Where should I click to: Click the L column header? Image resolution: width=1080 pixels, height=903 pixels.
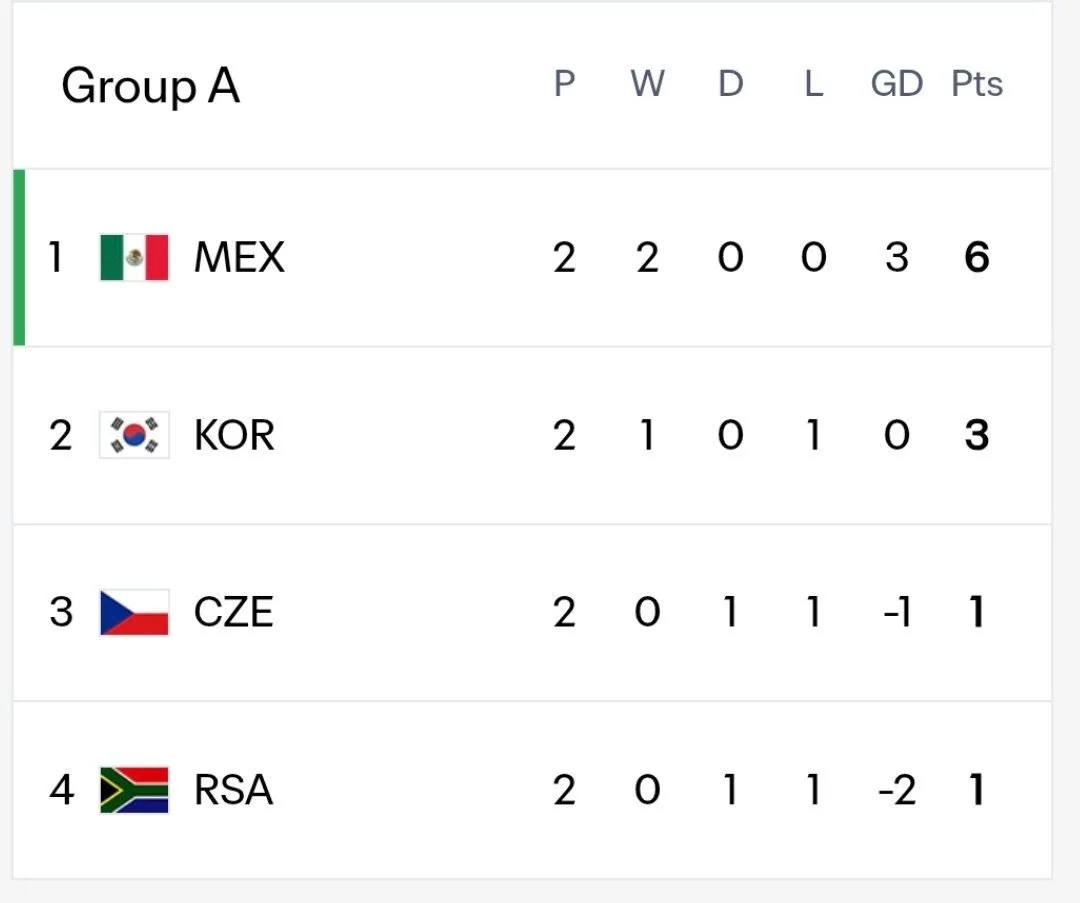point(813,84)
